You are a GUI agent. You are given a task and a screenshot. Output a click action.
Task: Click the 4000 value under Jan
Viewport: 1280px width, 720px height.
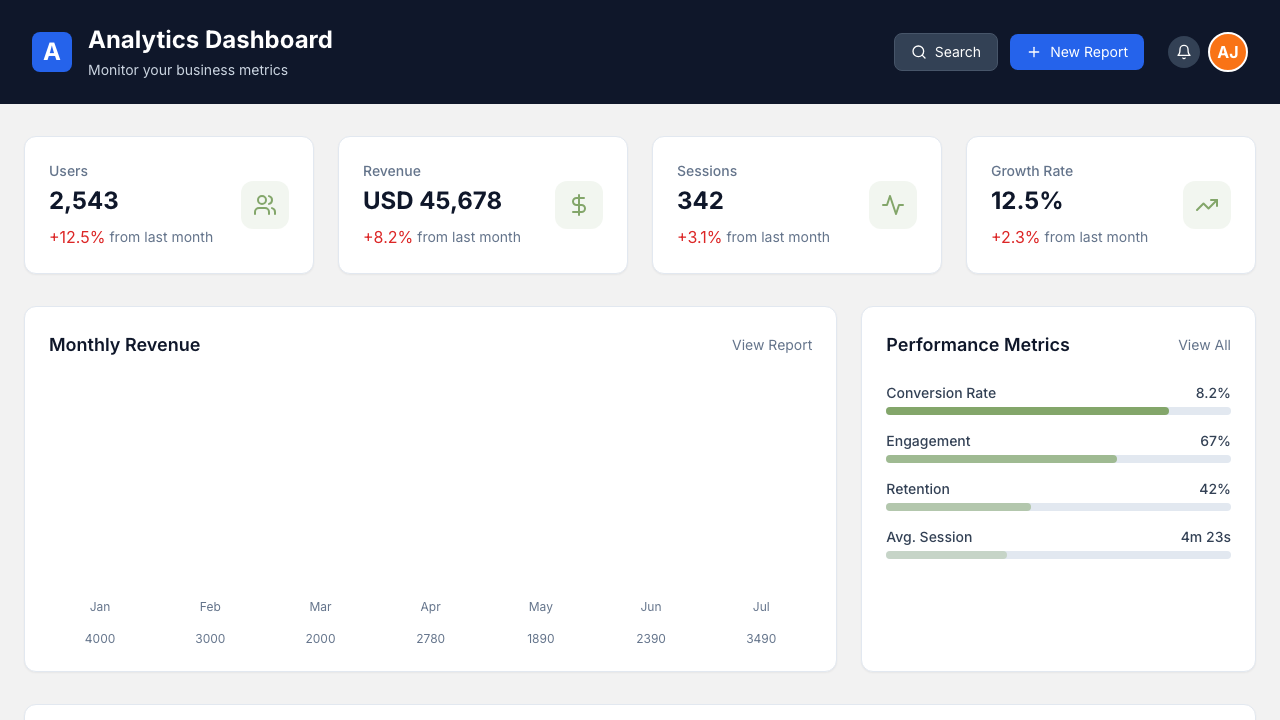pyautogui.click(x=100, y=639)
